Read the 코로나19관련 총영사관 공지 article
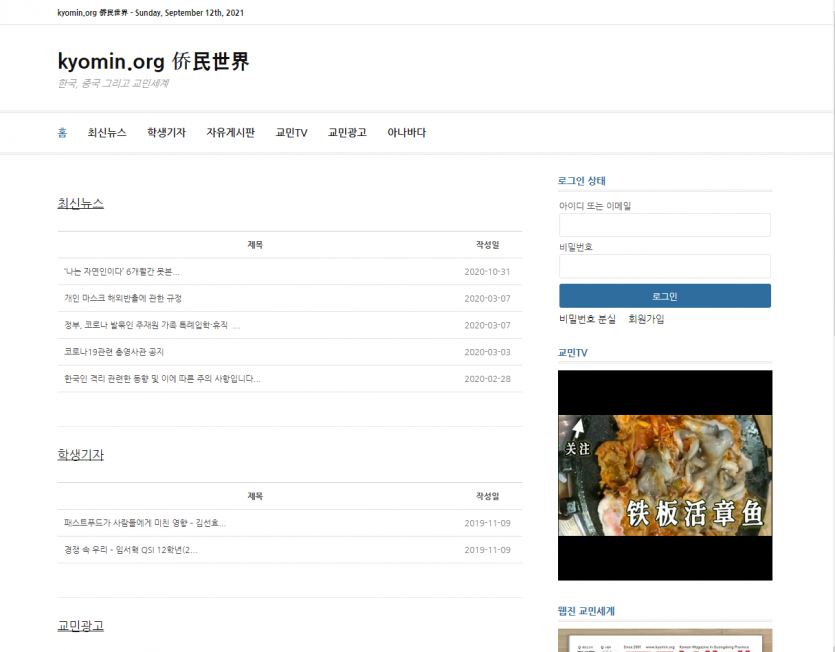The image size is (835, 652). pyautogui.click(x=113, y=352)
